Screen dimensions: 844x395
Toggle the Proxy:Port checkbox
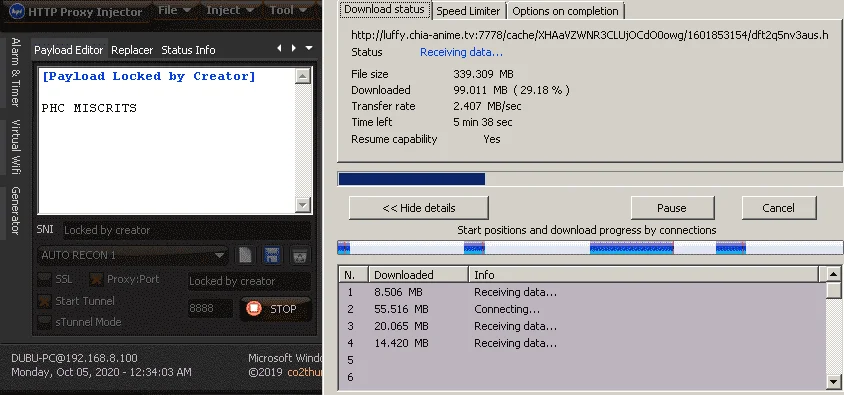click(x=96, y=279)
